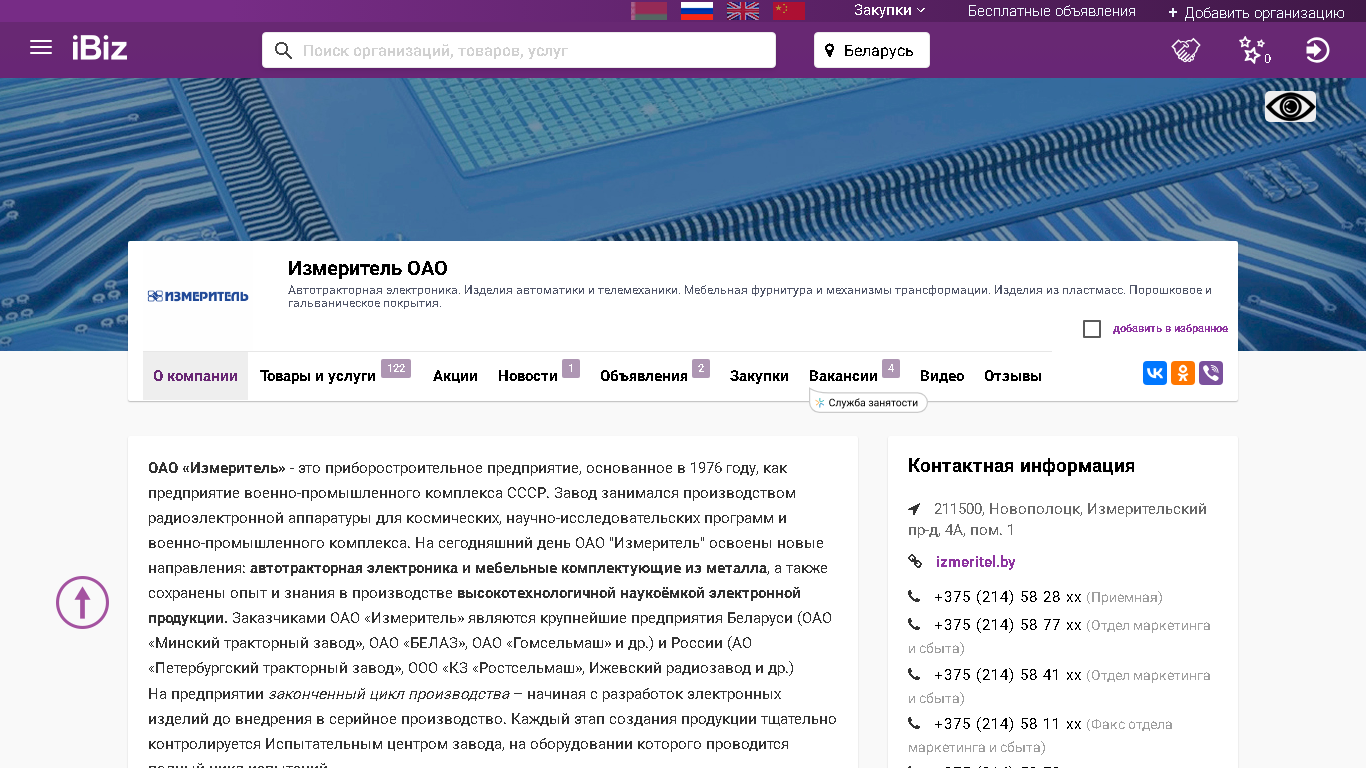This screenshot has height=768, width=1366.
Task: Click the scroll-to-top arrow button
Action: click(82, 602)
